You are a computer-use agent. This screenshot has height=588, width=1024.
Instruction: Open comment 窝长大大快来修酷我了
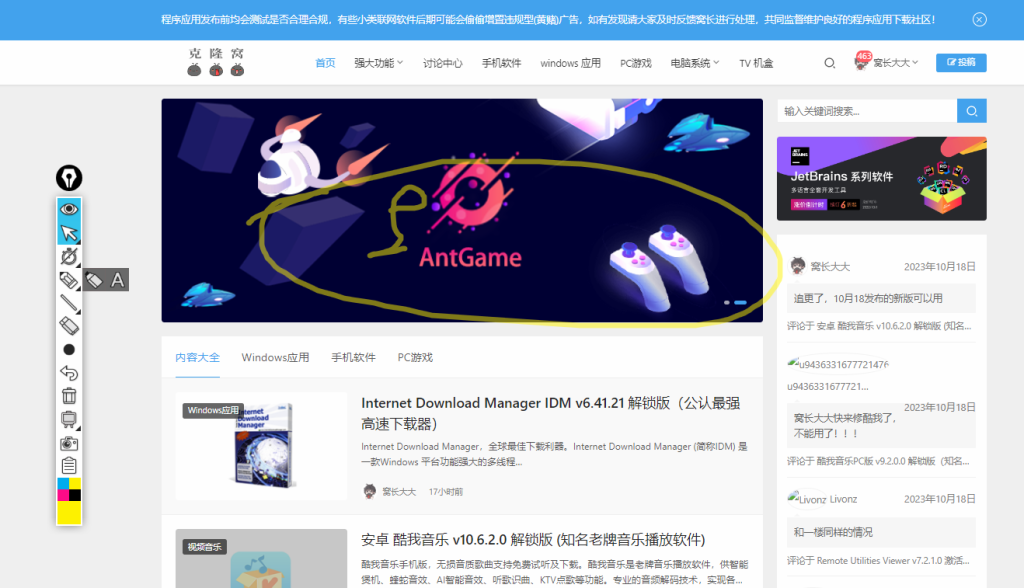click(x=881, y=425)
